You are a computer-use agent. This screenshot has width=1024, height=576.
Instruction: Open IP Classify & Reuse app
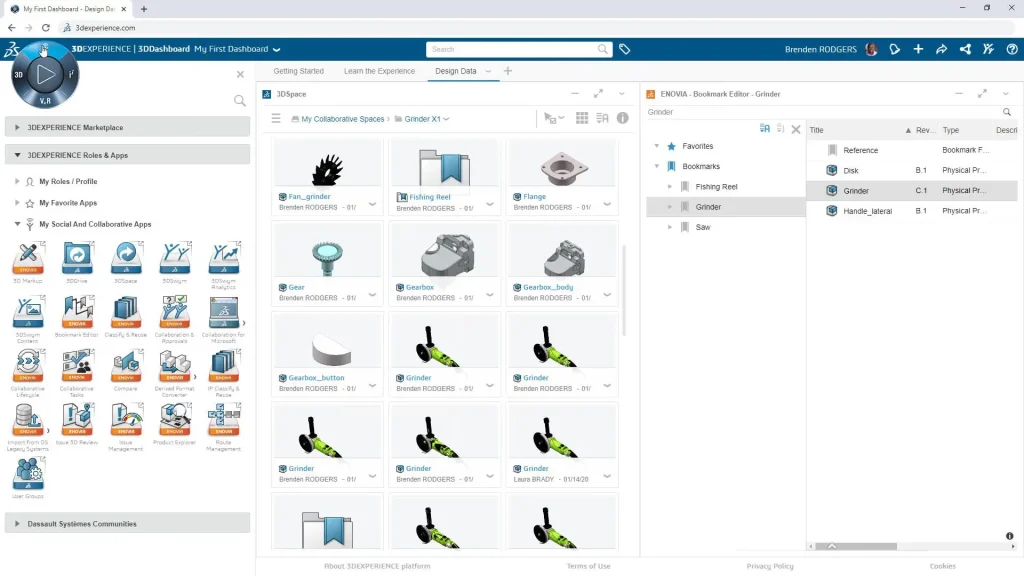(224, 366)
